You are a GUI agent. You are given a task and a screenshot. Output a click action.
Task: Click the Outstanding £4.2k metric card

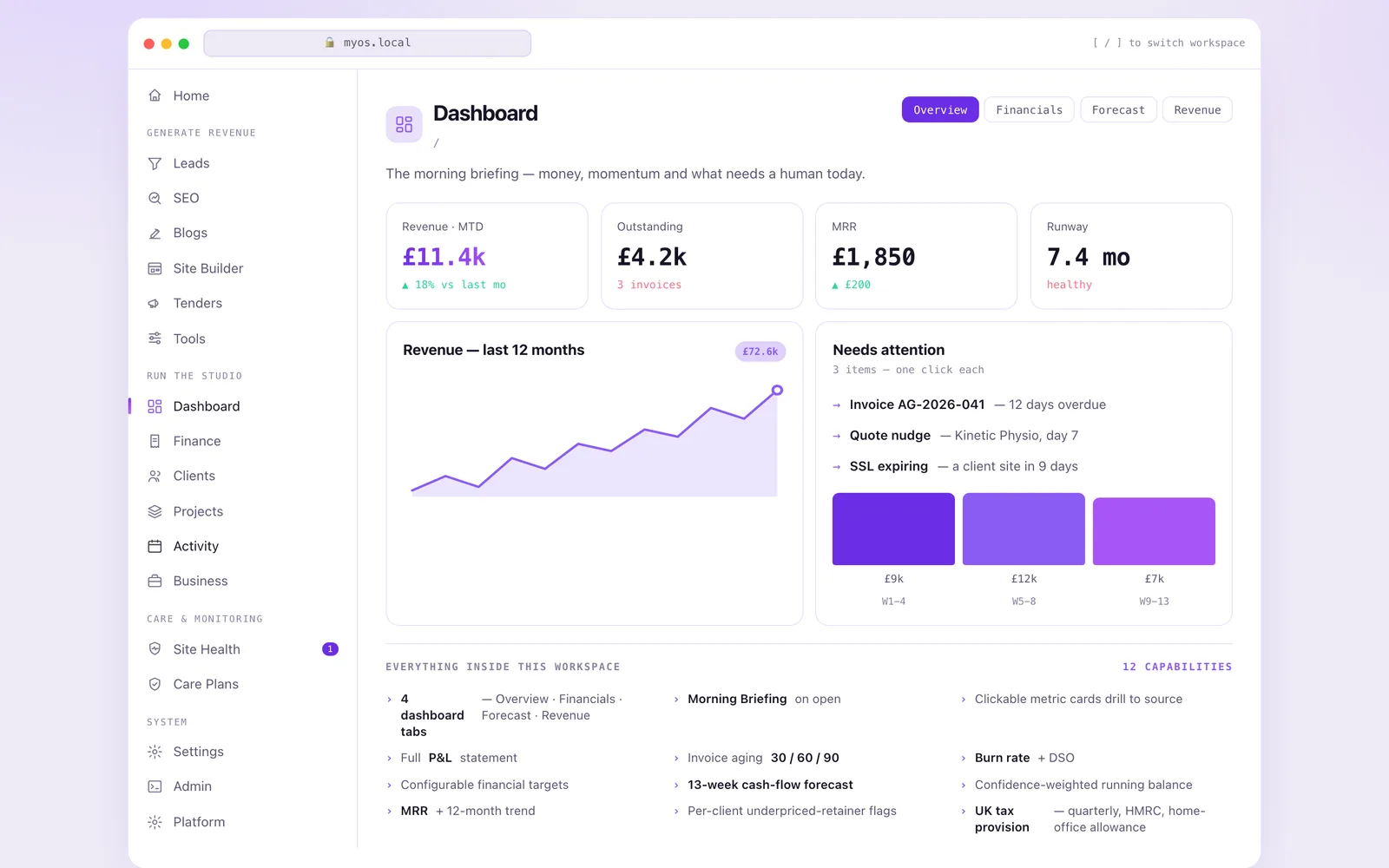pyautogui.click(x=701, y=256)
